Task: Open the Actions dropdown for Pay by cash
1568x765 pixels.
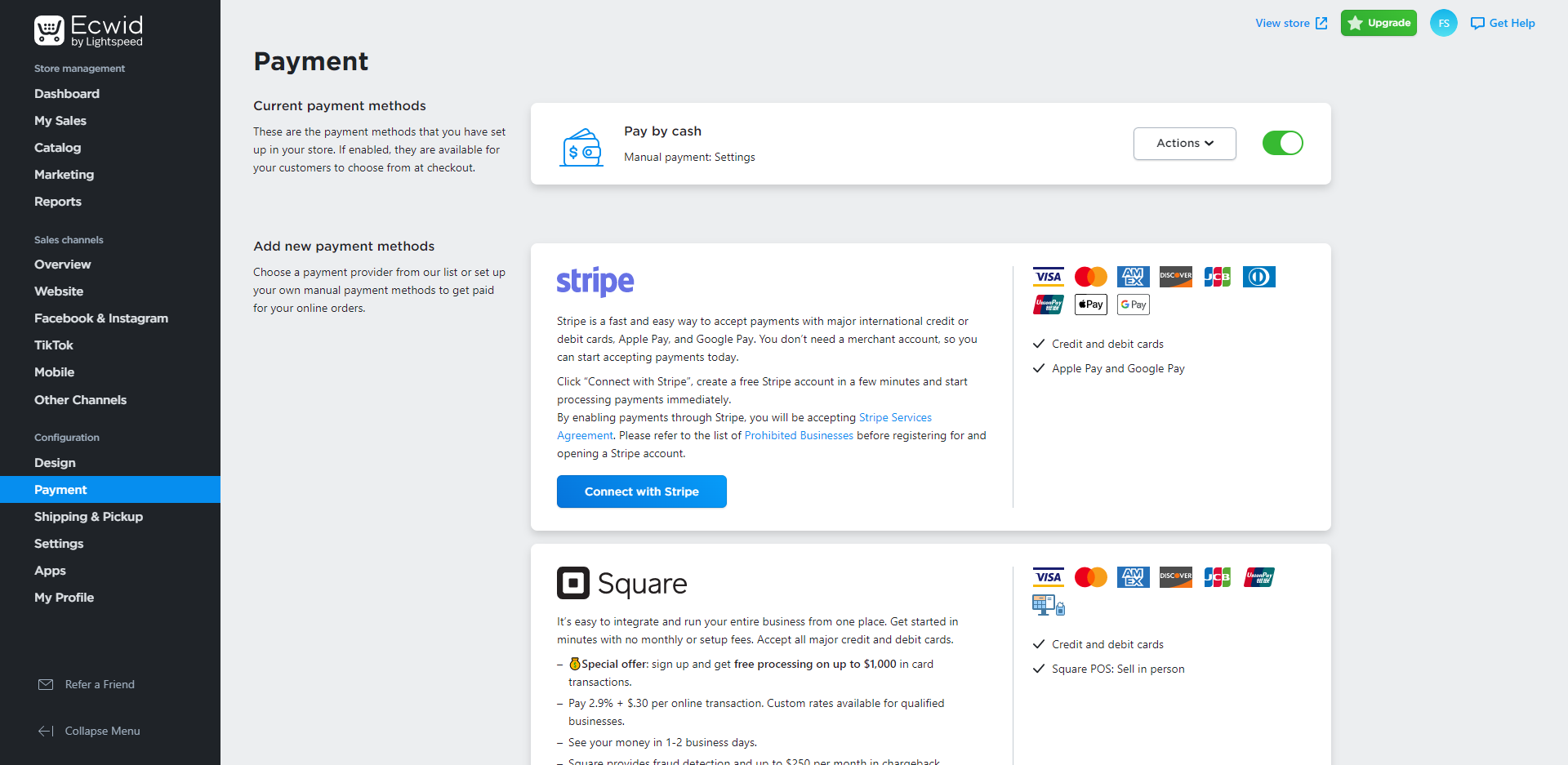Action: [1185, 143]
